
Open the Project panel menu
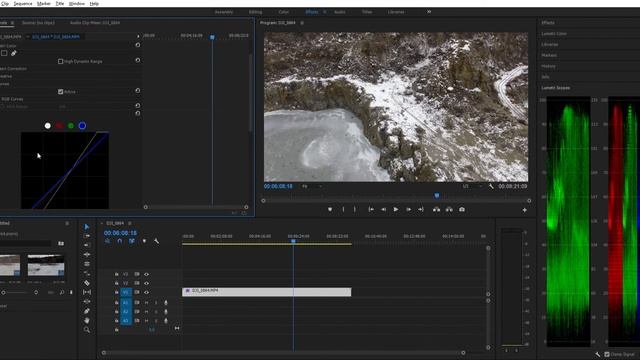(67, 223)
